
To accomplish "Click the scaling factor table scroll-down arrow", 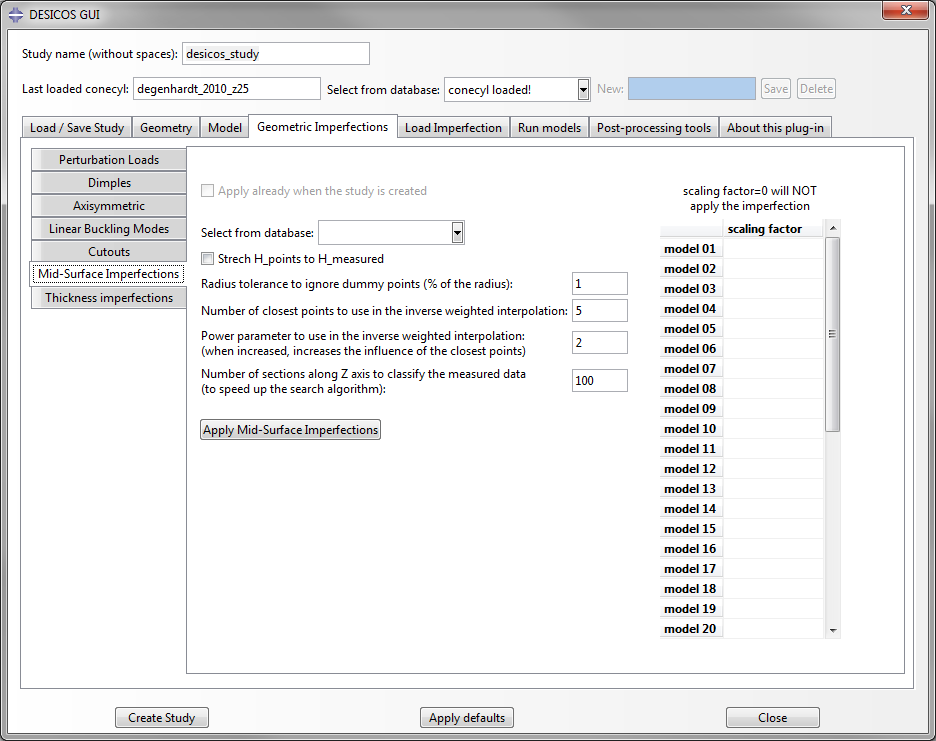I will click(833, 631).
